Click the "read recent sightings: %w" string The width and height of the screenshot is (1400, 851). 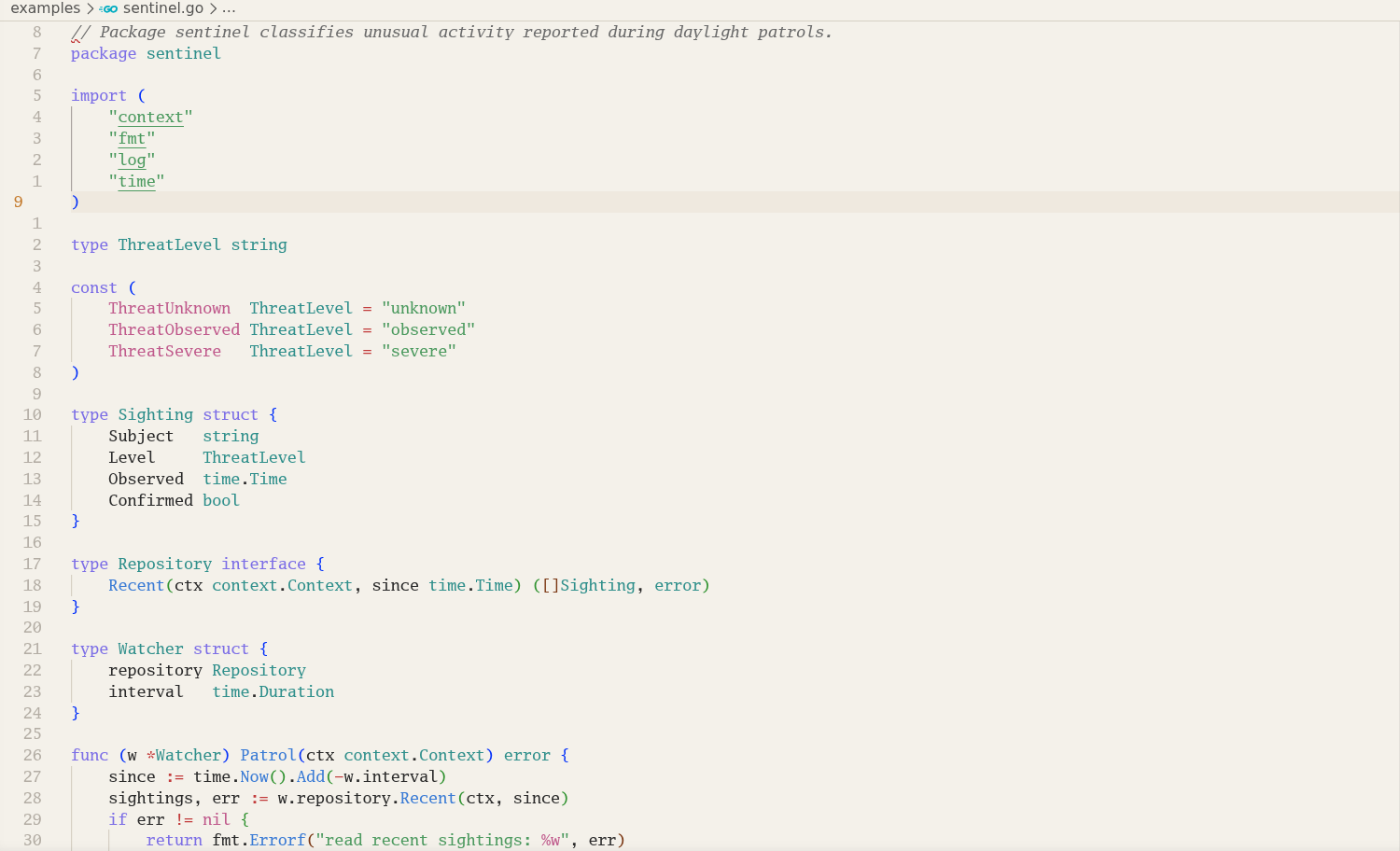click(442, 840)
